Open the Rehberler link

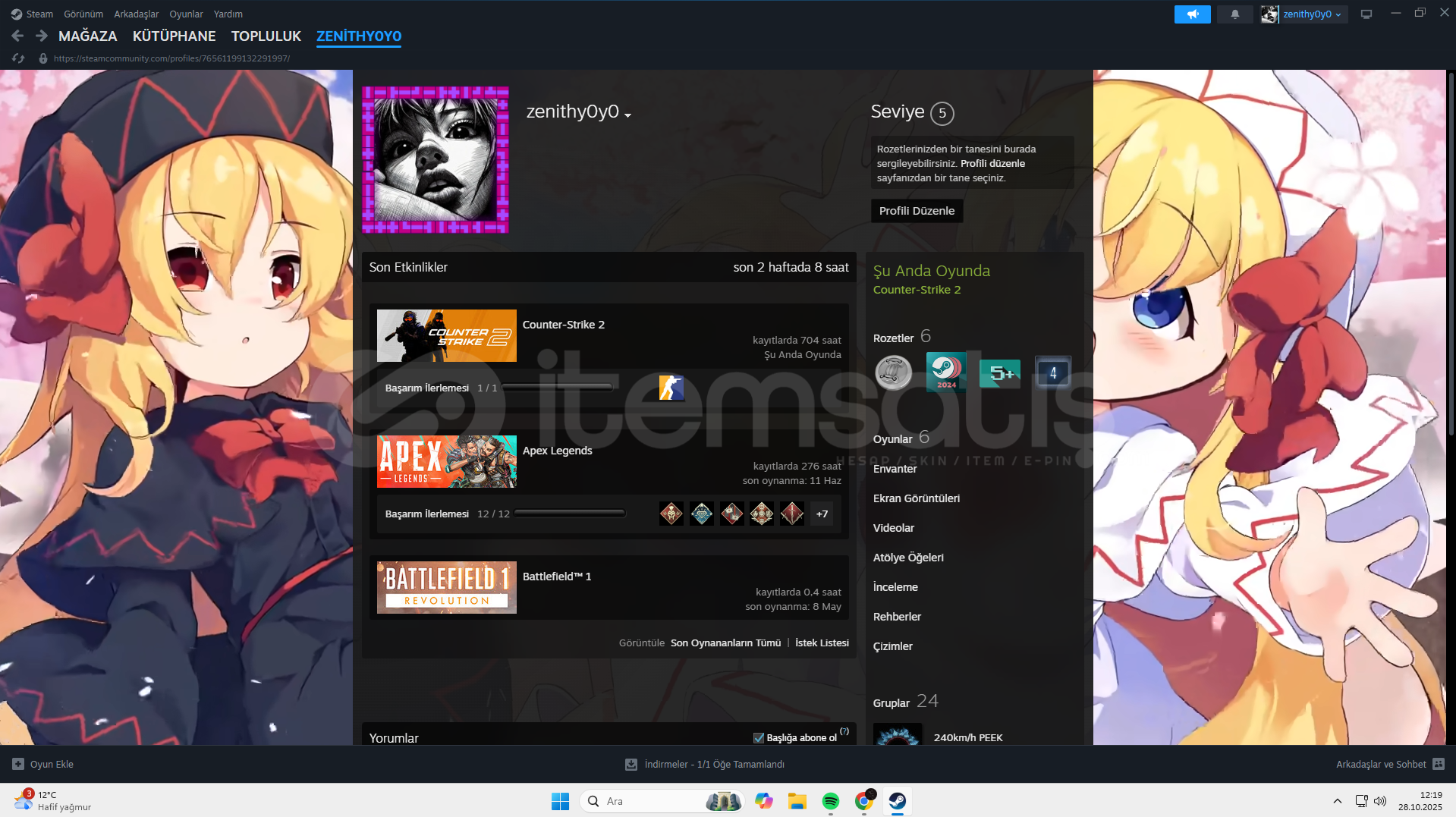(897, 617)
